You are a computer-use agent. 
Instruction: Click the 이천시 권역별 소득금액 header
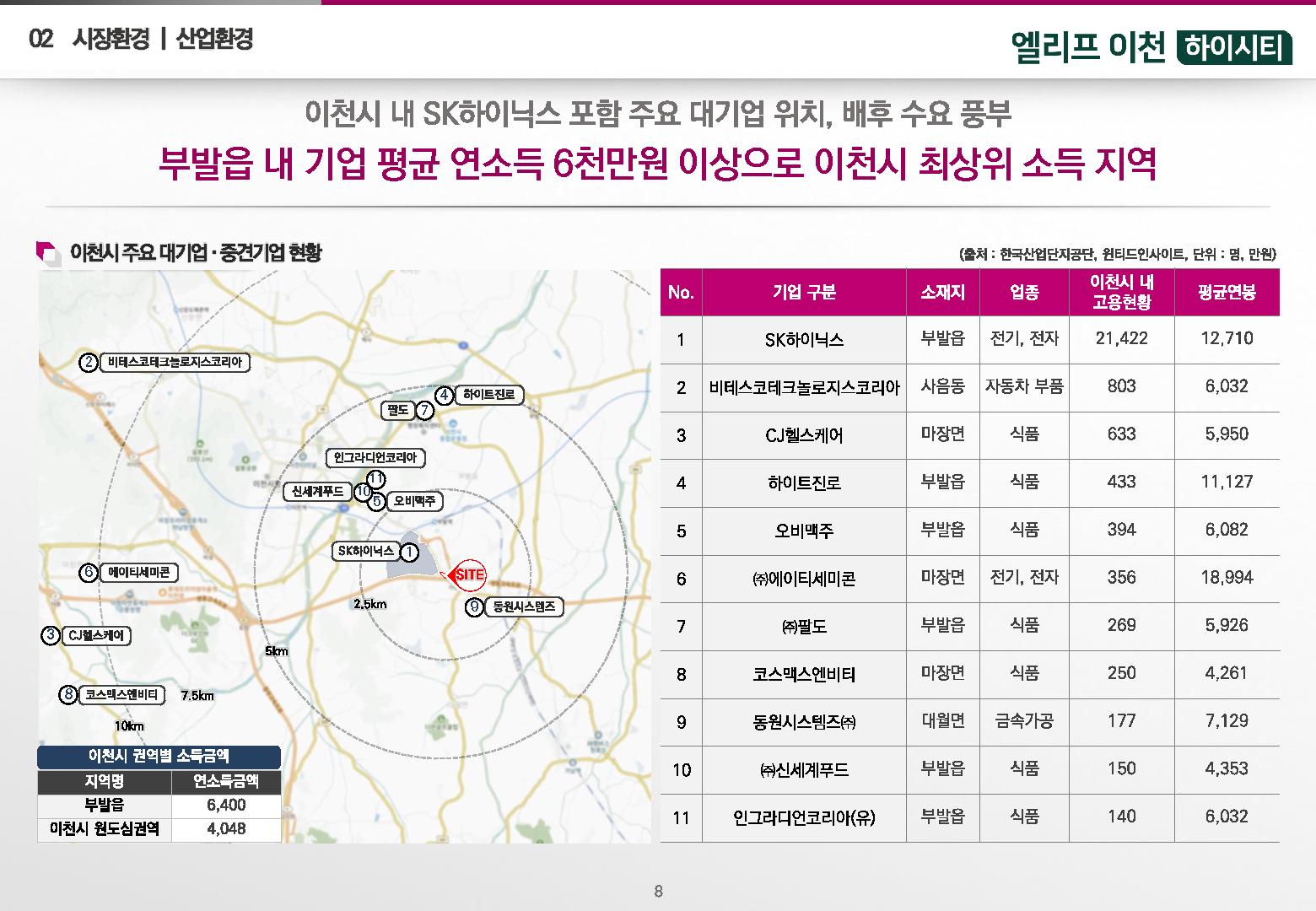coord(159,757)
